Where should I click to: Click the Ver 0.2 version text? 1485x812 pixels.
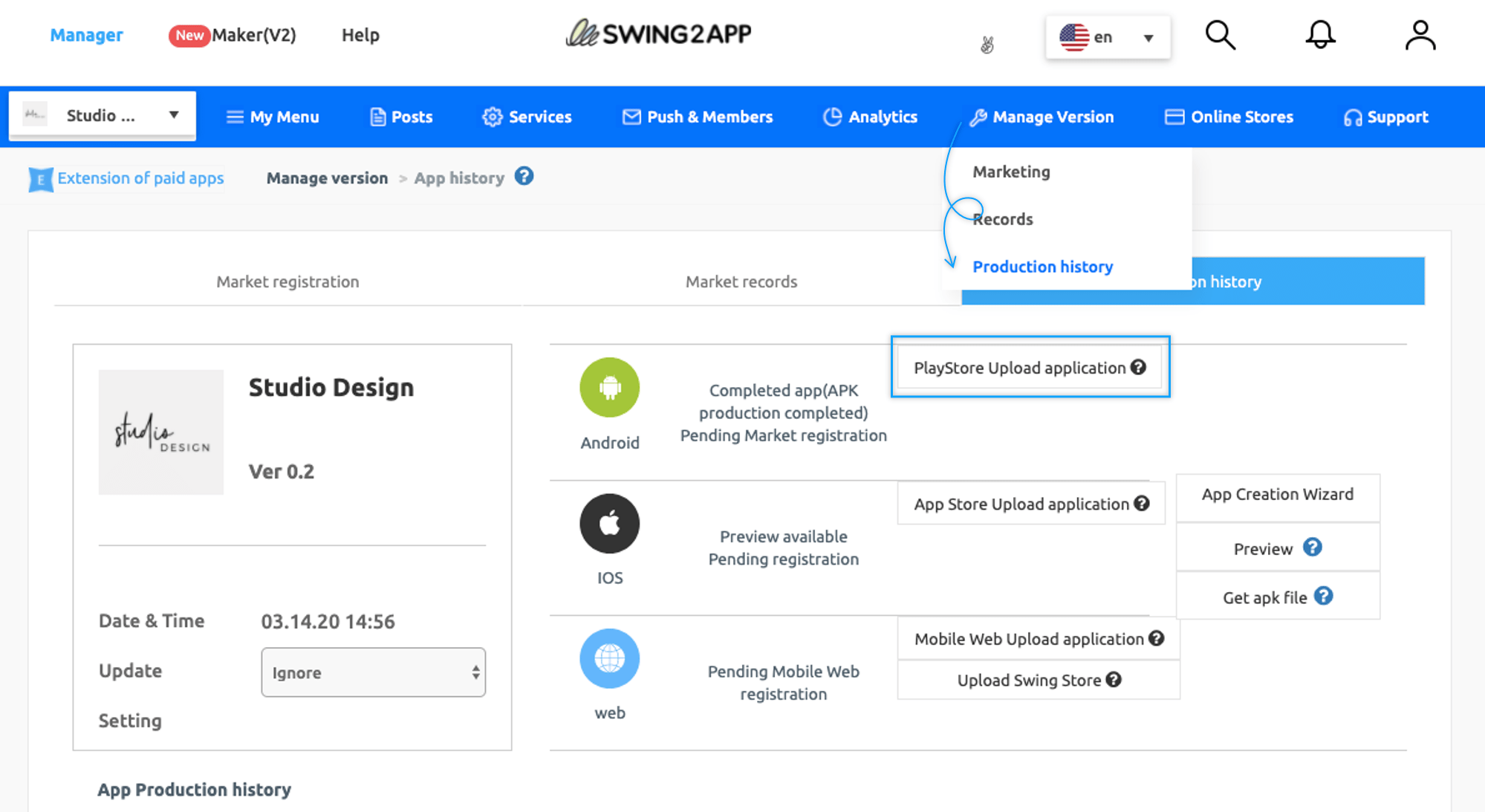point(281,472)
